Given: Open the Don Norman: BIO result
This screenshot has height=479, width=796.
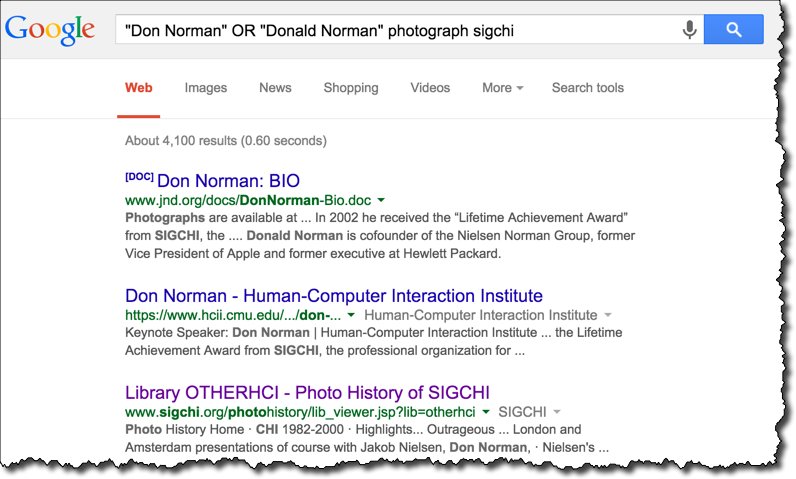Looking at the screenshot, I should point(228,181).
